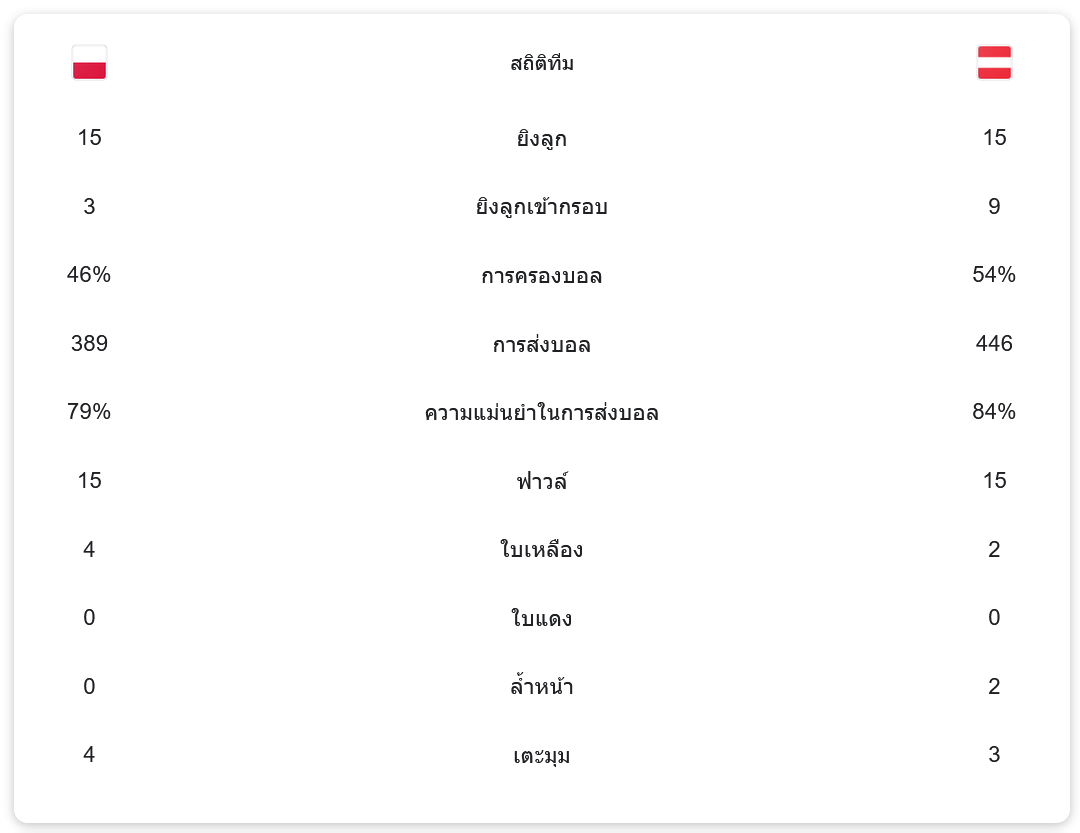Click the การครองบอล stat label
The image size is (1080, 833).
point(542,276)
